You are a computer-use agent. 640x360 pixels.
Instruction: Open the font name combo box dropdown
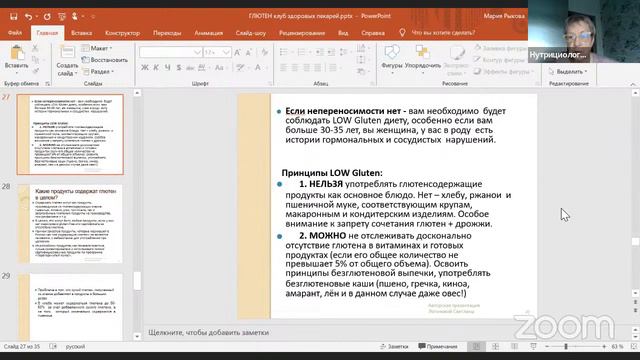pyautogui.click(x=197, y=53)
